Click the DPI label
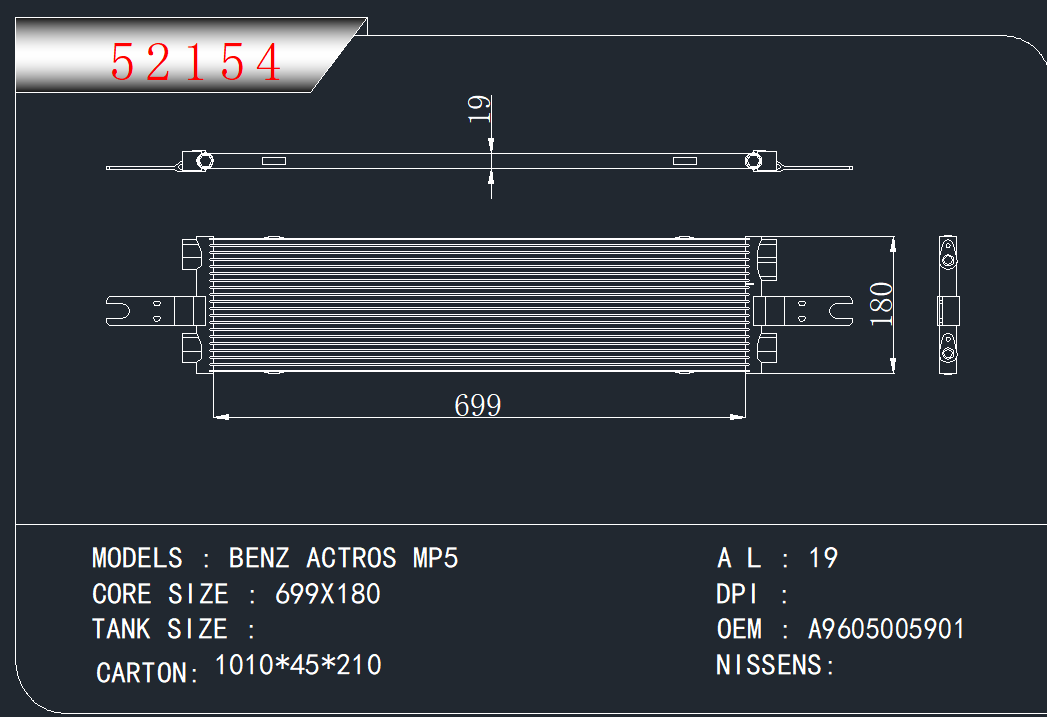This screenshot has width=1047, height=717. (x=740, y=594)
